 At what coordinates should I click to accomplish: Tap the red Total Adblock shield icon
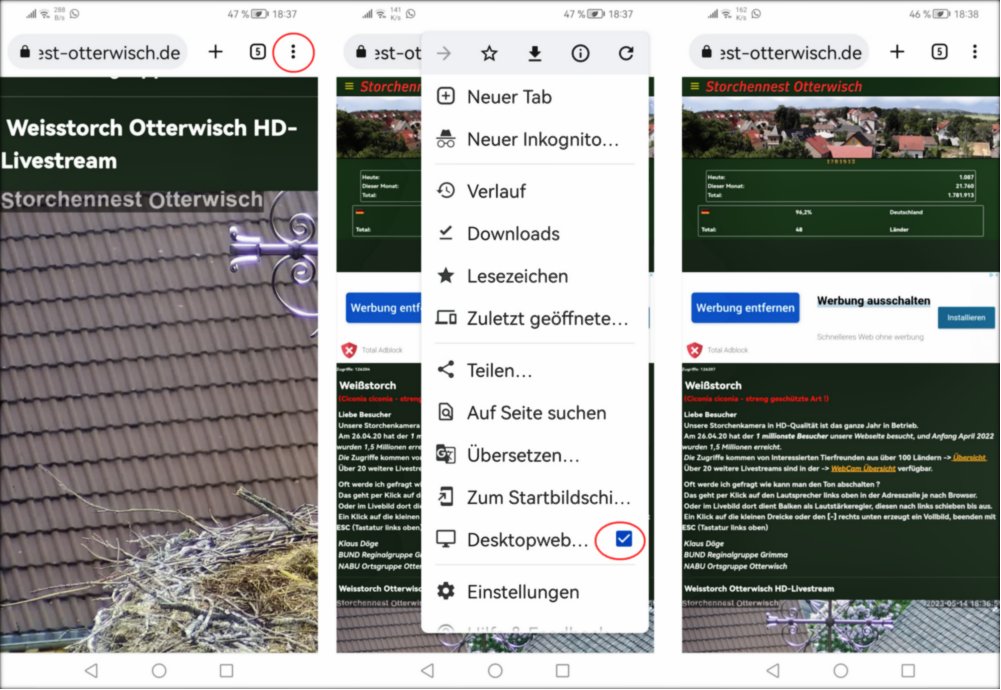coord(695,350)
